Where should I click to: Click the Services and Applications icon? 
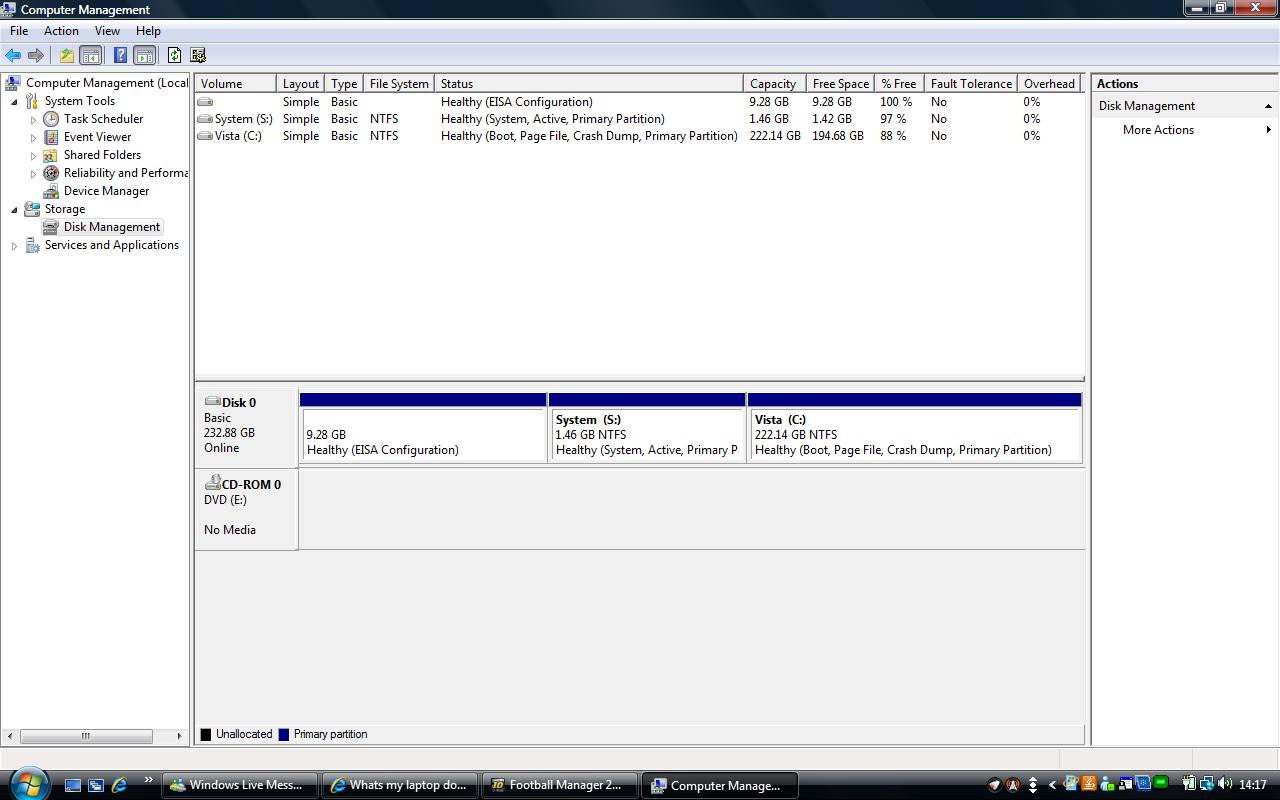pos(32,245)
